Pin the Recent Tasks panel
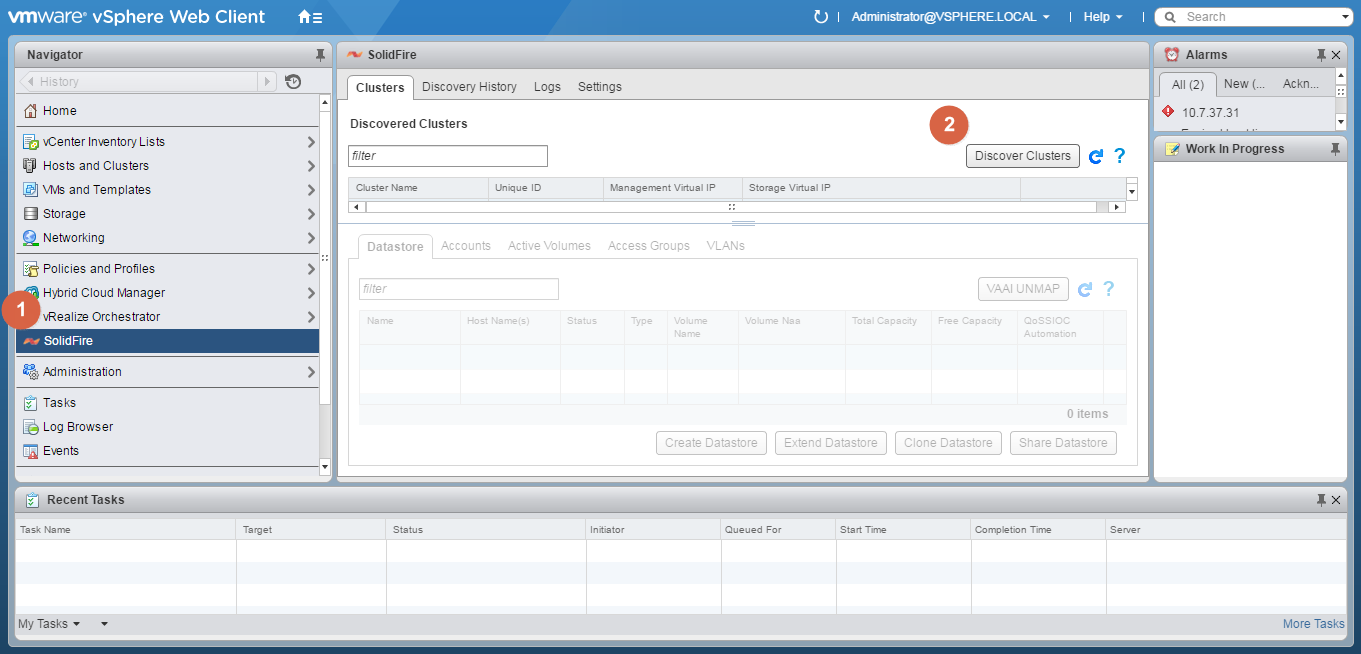Screen dimensions: 1361x654 (1320, 500)
